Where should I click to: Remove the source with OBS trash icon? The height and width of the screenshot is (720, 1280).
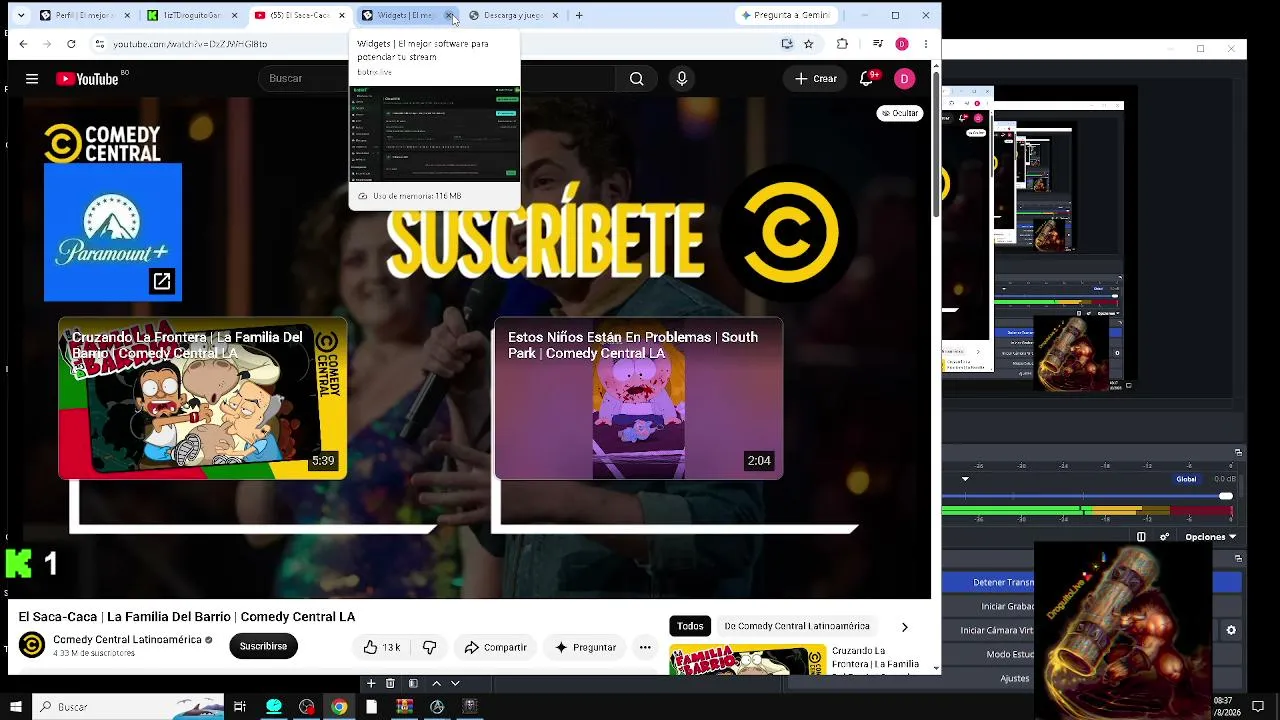390,683
